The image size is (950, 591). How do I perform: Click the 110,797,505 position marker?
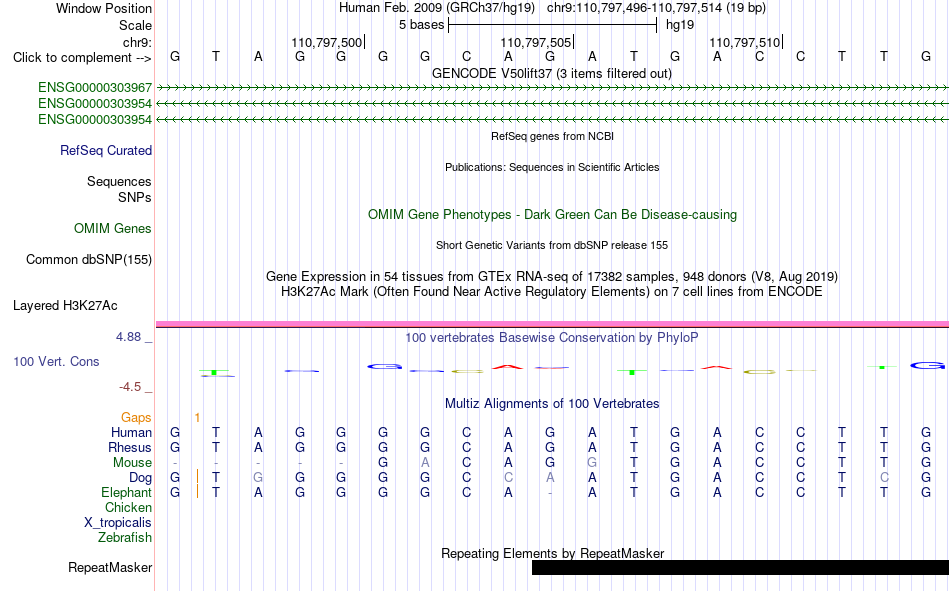[x=537, y=42]
